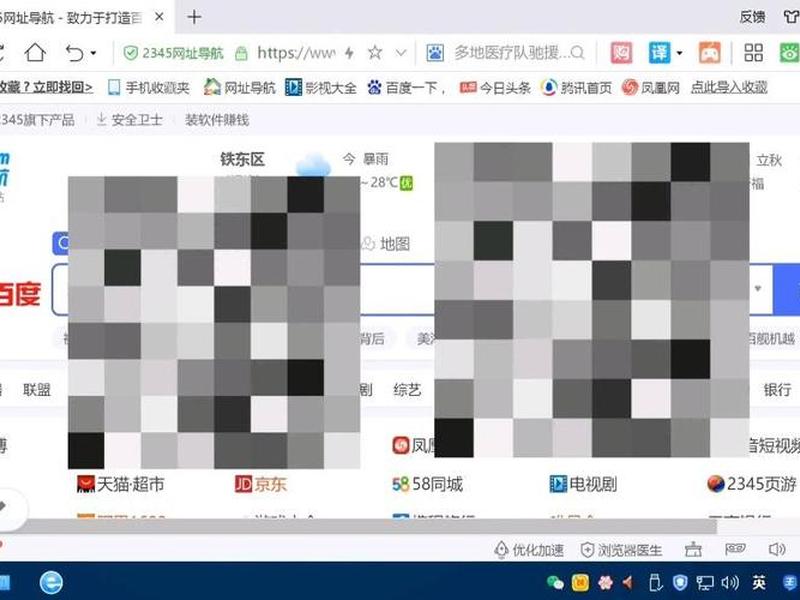The image size is (800, 600).
Task: Click the status bar speaker mute icon
Action: 777,549
